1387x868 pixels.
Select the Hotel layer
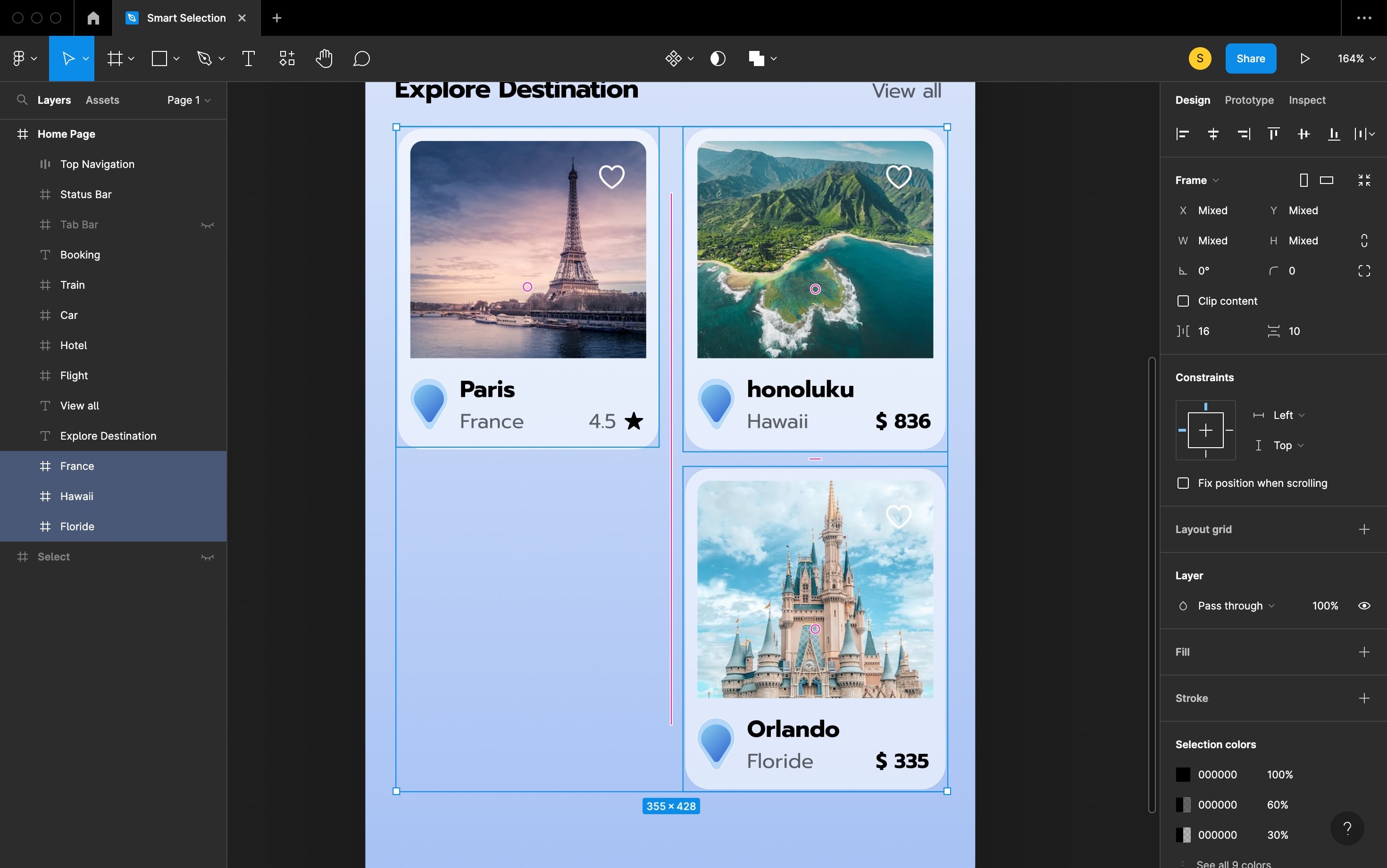click(x=74, y=345)
